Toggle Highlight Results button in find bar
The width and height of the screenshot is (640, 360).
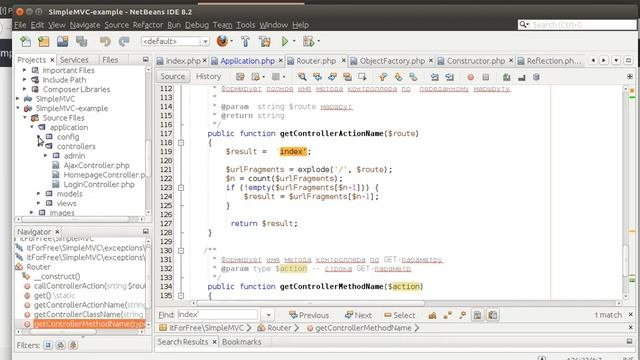477,315
